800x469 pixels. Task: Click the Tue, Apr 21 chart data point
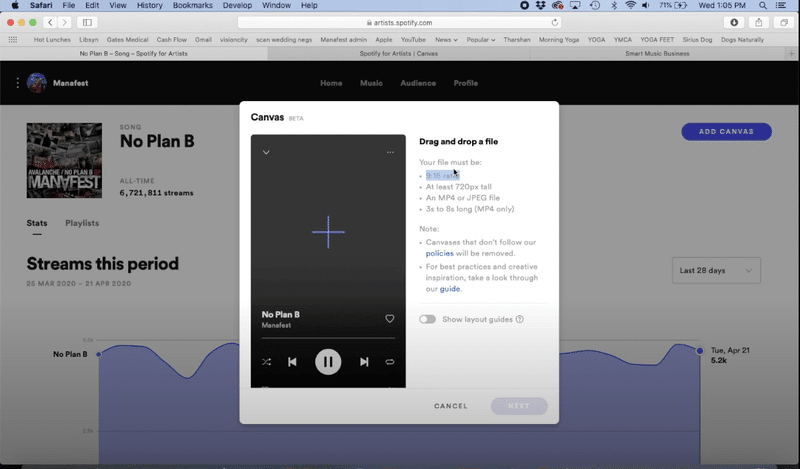point(699,351)
